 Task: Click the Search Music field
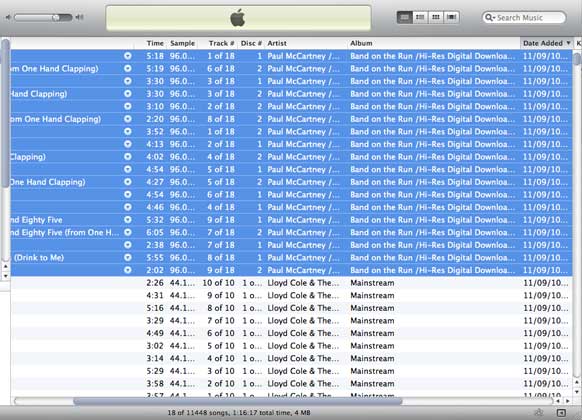[x=524, y=17]
